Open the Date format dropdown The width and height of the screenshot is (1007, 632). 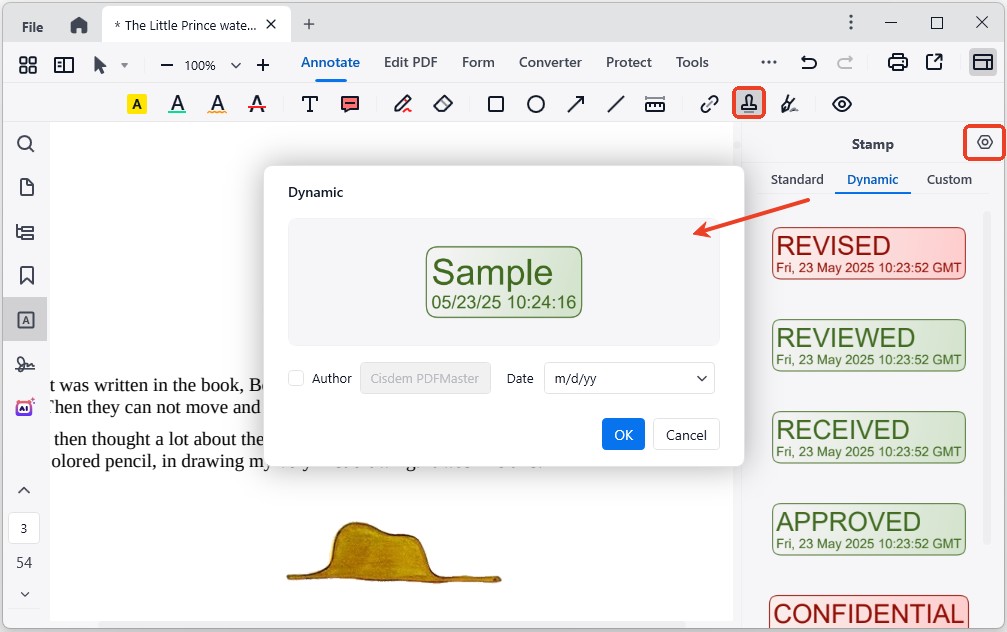click(629, 378)
